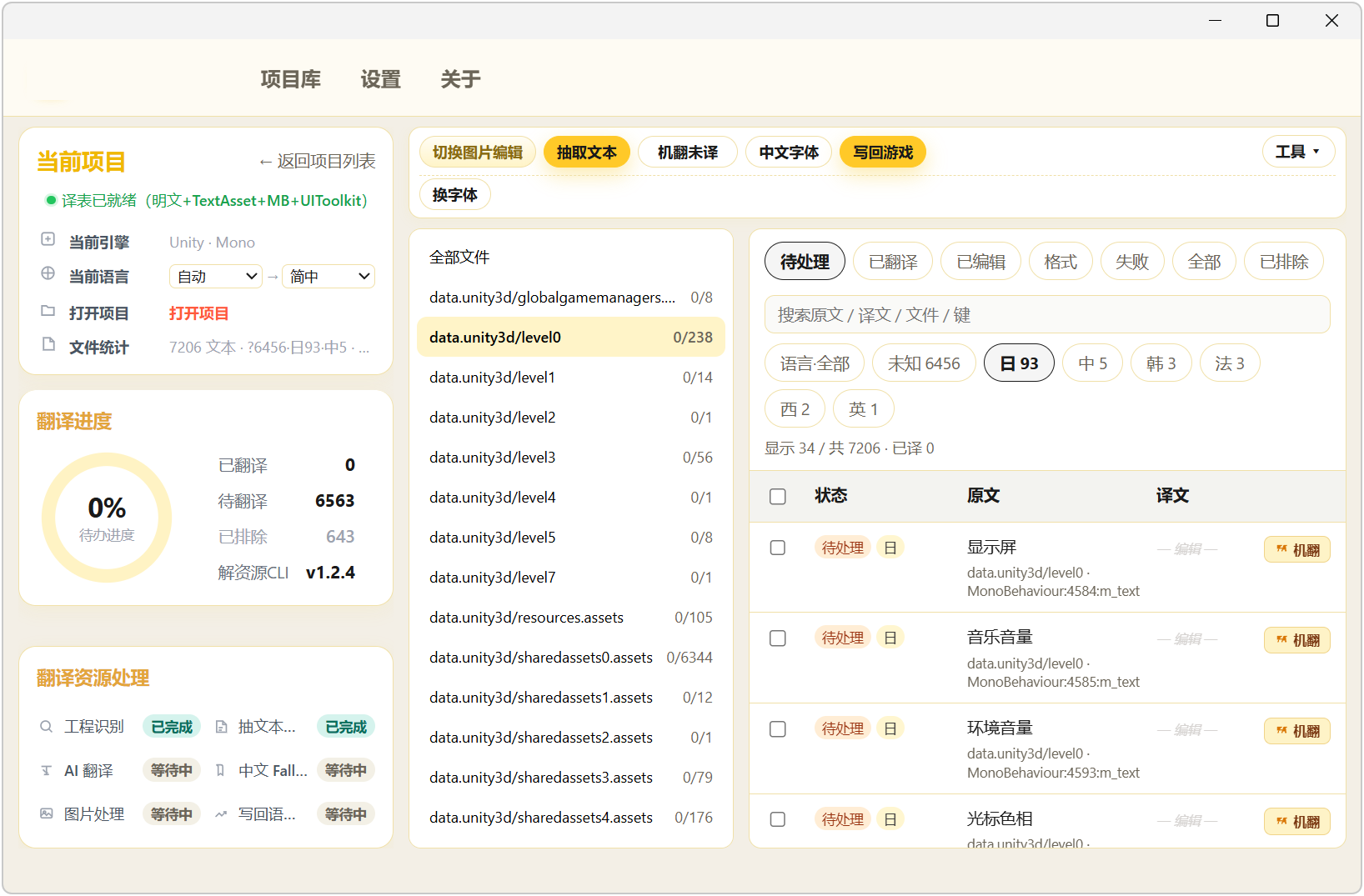
Task: Click the 编辑 translation cell of 音乐音量
Action: 1188,639
